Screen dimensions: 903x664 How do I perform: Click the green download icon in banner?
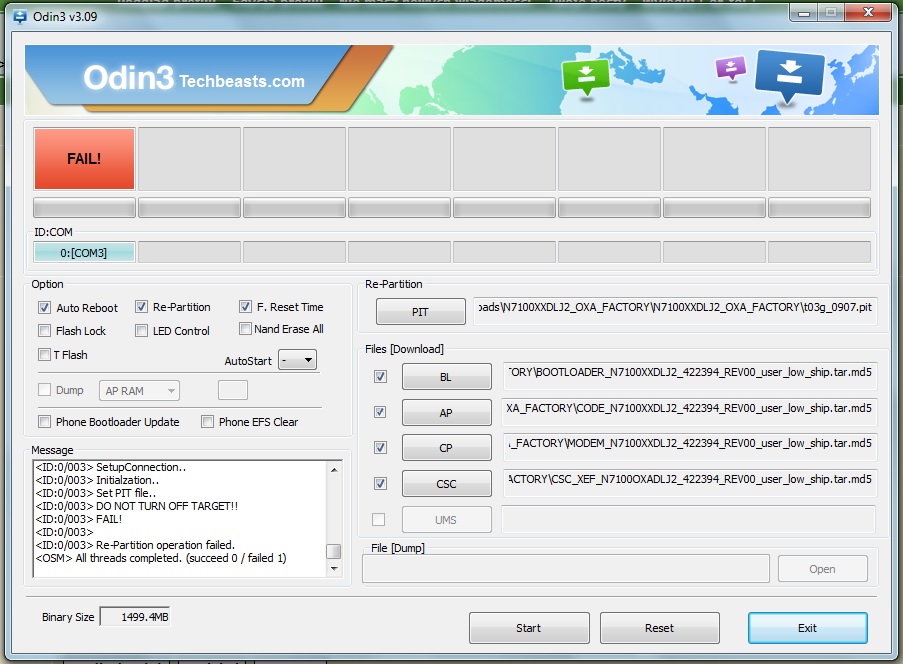click(x=585, y=77)
